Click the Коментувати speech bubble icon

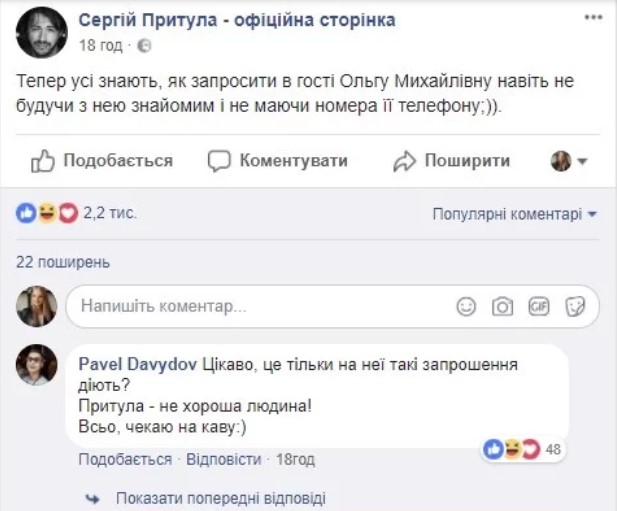[219, 161]
